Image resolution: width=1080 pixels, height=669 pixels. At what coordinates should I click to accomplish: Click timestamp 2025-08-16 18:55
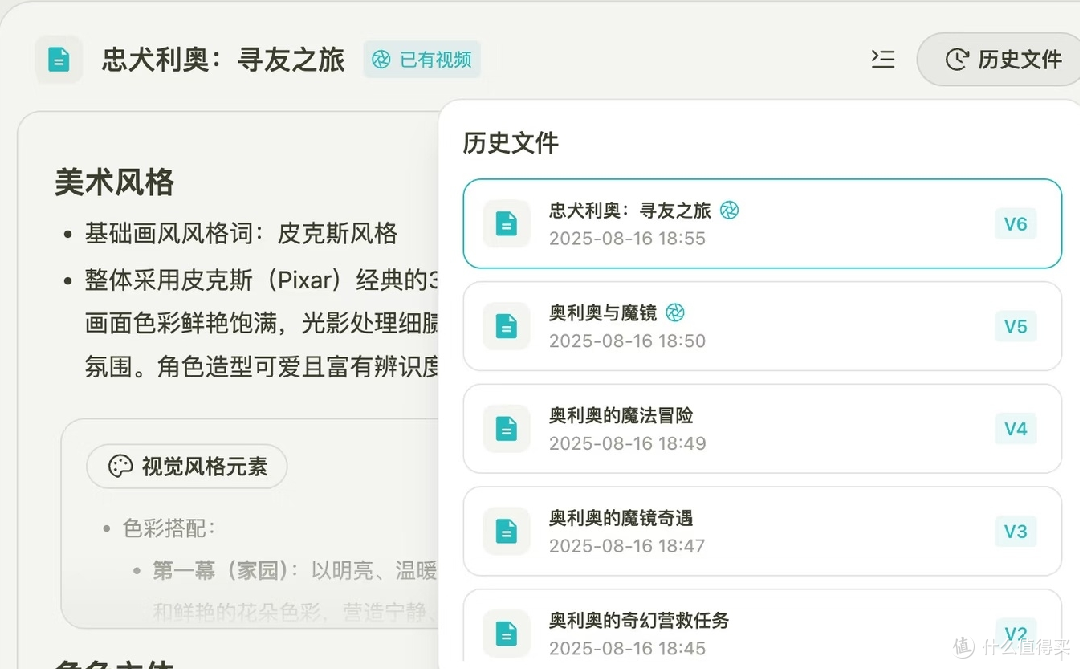(x=627, y=238)
